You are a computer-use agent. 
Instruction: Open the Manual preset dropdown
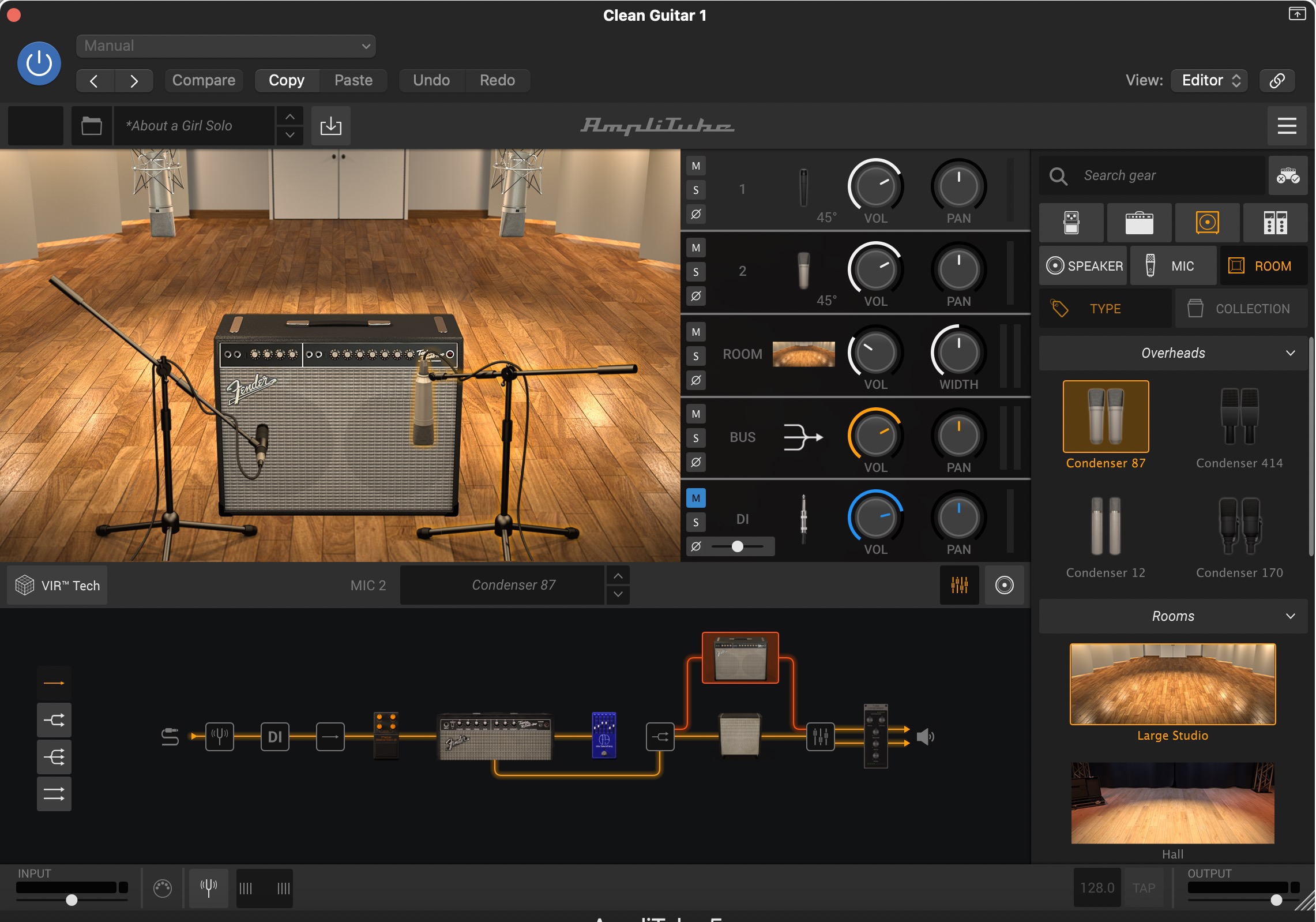pyautogui.click(x=226, y=46)
